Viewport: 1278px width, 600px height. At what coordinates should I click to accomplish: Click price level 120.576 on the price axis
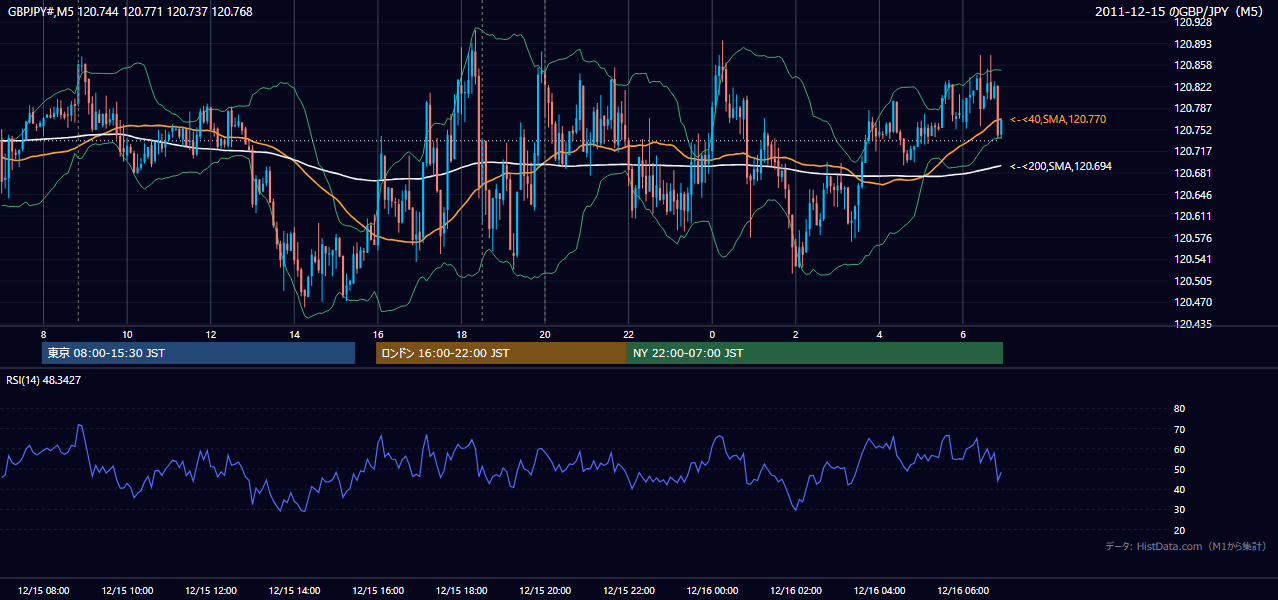coord(1192,238)
